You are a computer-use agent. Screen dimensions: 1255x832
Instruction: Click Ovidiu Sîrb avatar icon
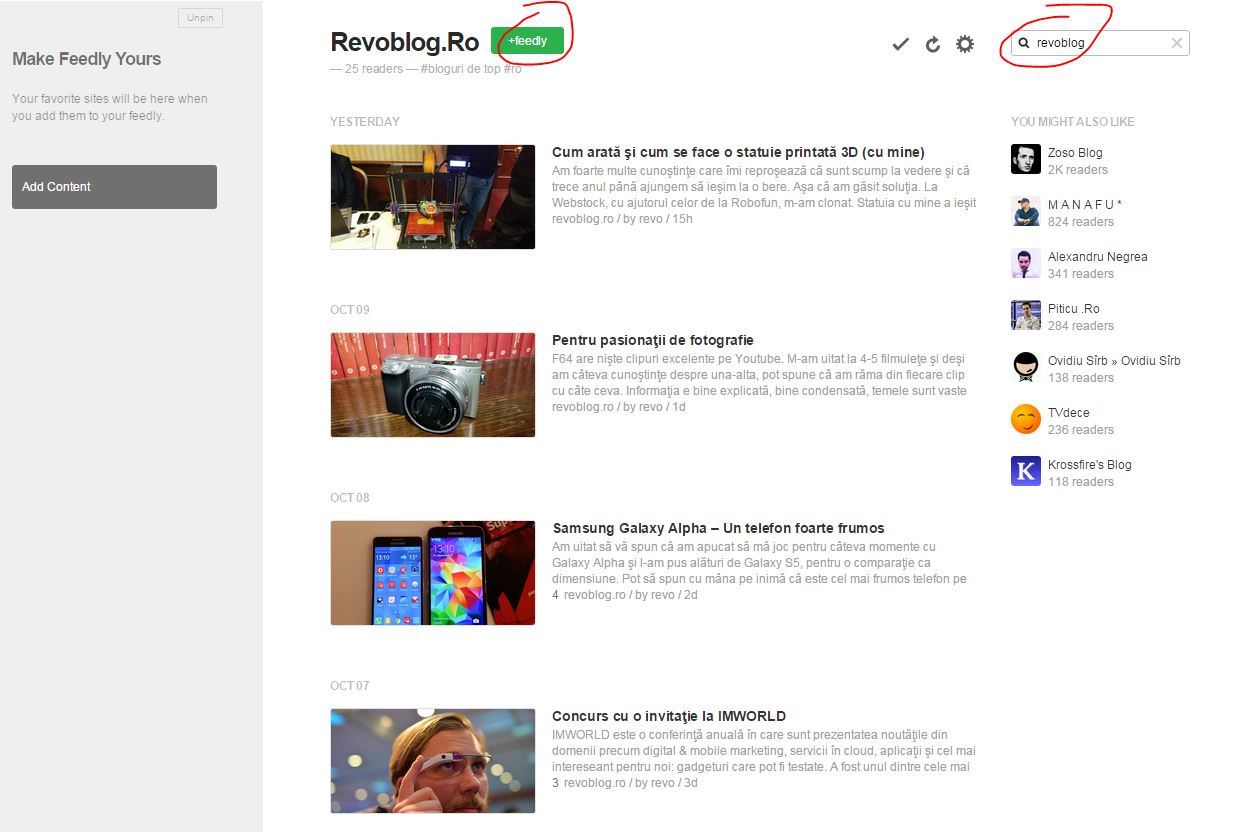click(1026, 368)
